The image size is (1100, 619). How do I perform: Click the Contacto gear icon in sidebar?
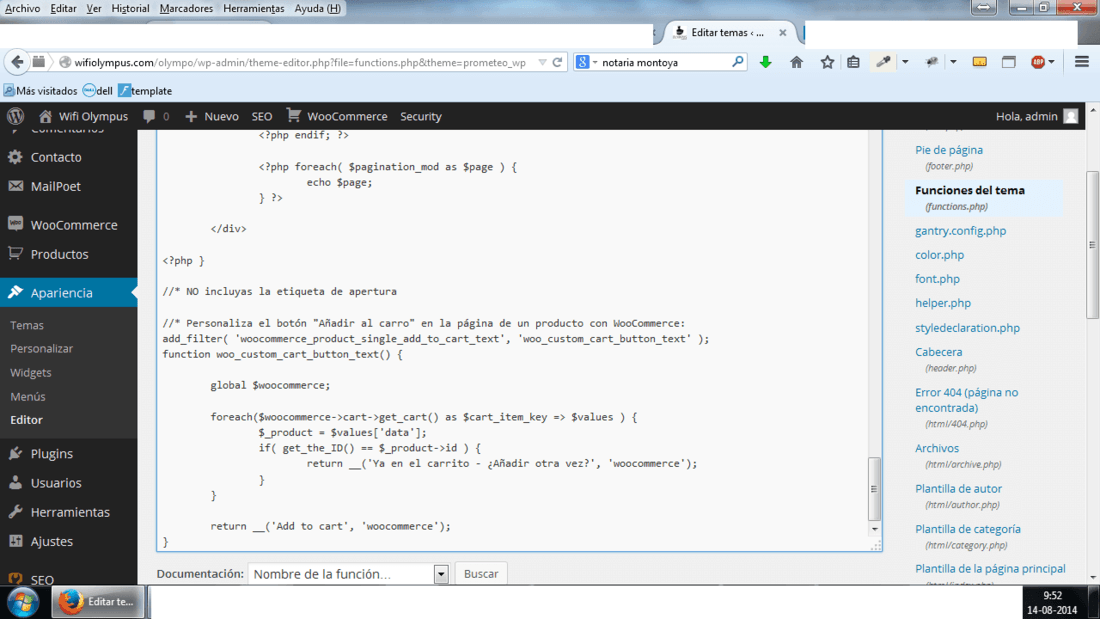15,157
